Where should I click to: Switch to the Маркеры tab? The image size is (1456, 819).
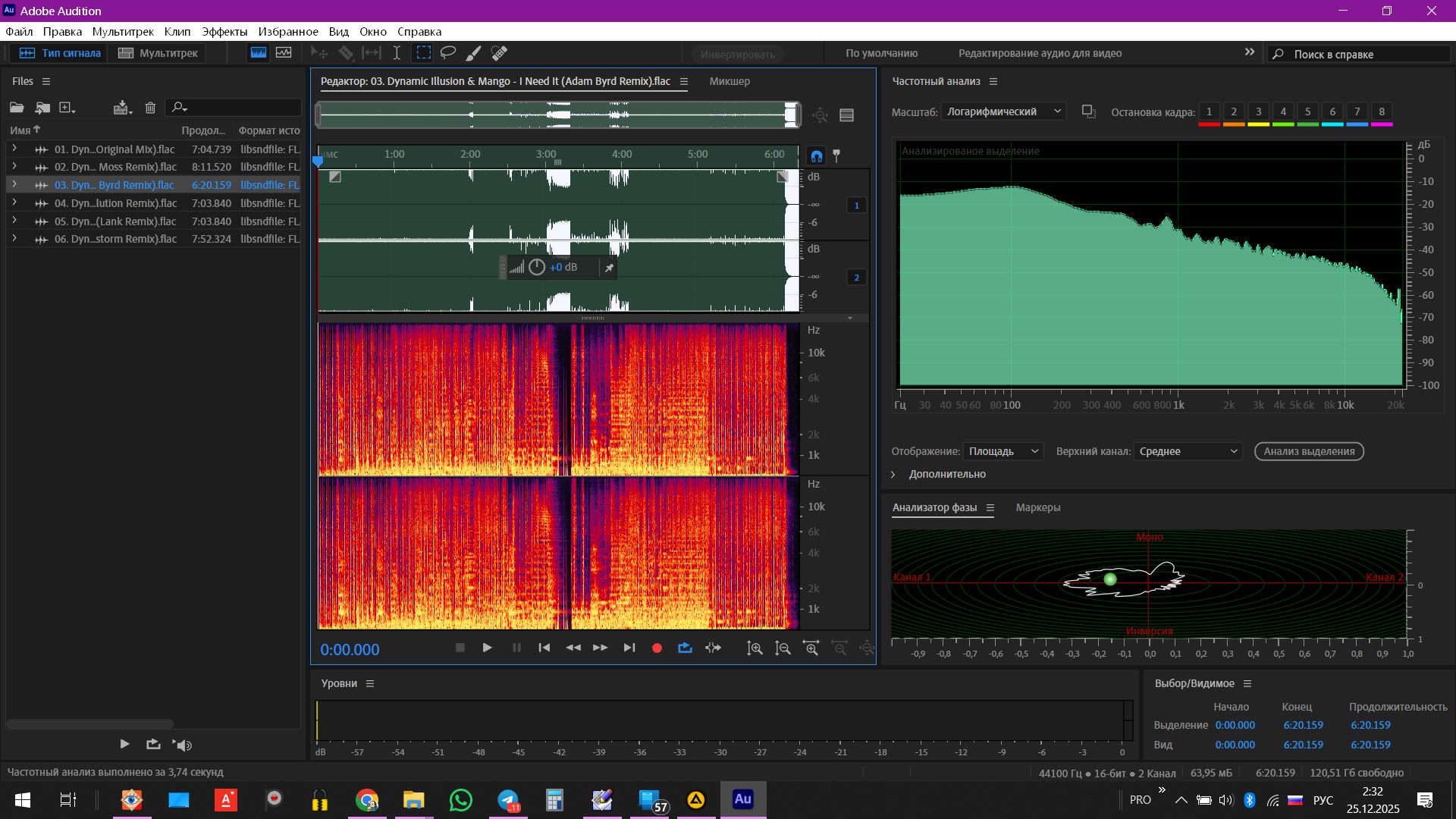pos(1038,507)
